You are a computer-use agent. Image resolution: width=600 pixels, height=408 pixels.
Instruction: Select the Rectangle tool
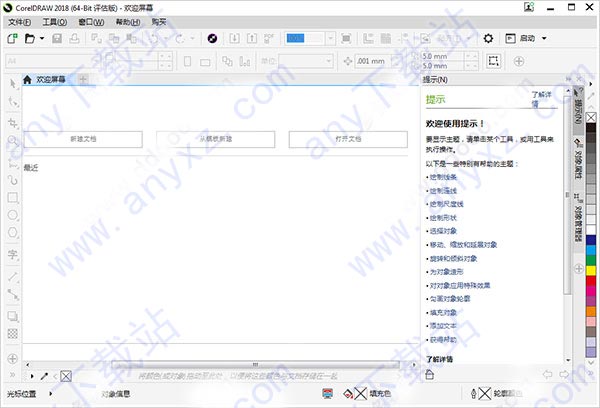13,197
